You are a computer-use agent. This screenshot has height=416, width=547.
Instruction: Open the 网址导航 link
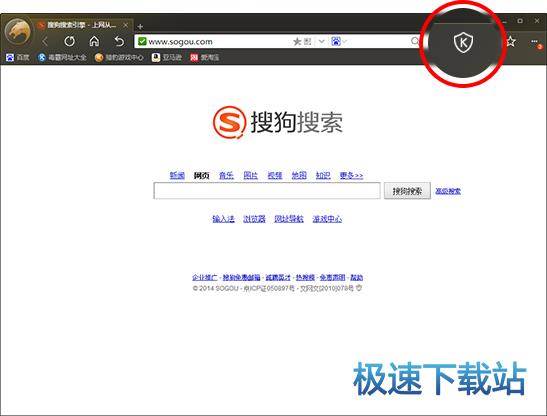tap(289, 219)
